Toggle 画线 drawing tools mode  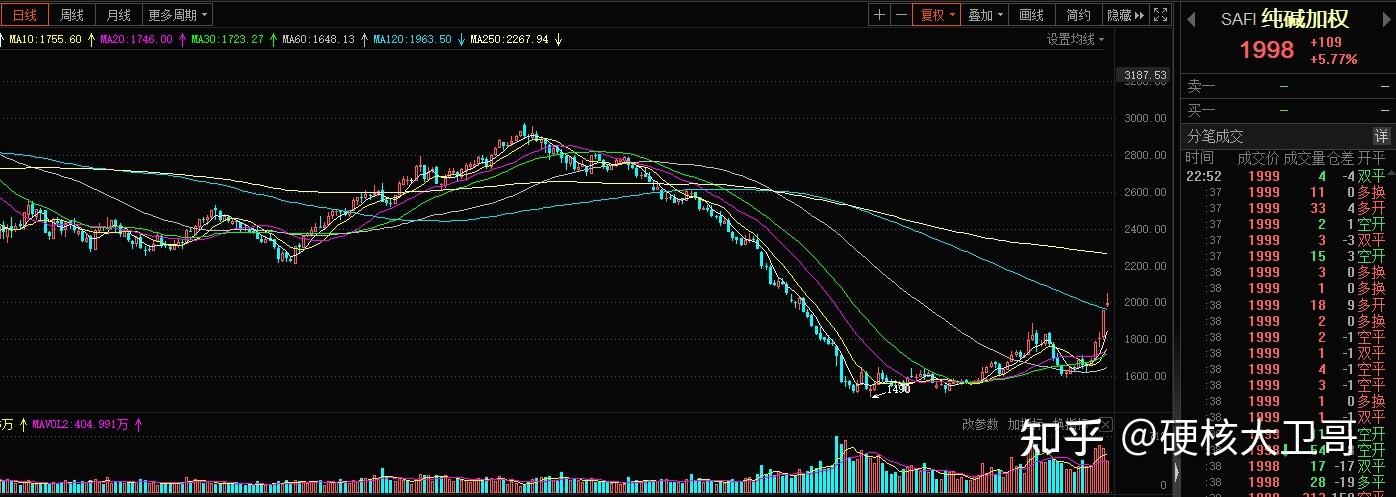point(1031,15)
